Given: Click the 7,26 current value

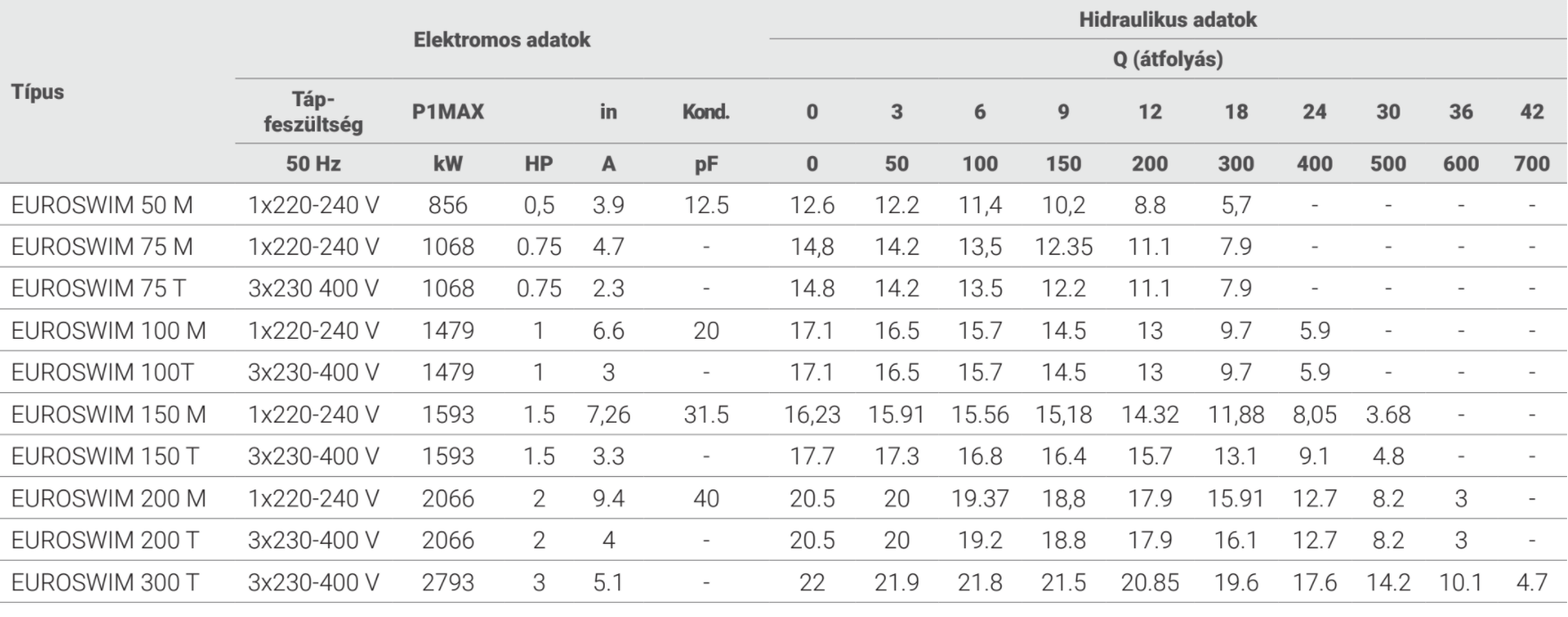Looking at the screenshot, I should [x=608, y=415].
